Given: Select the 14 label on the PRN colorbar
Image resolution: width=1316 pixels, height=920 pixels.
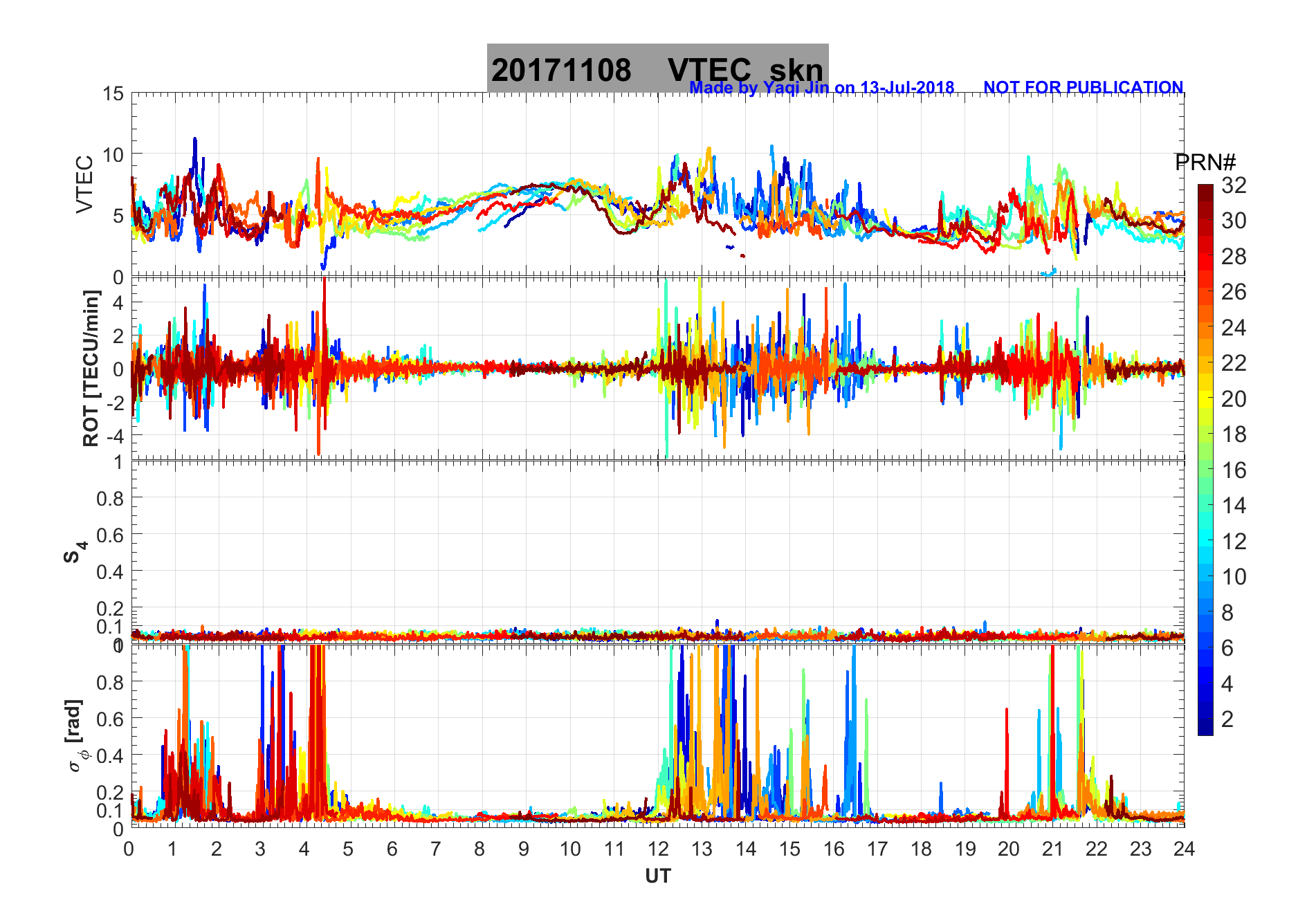Looking at the screenshot, I should click(1234, 506).
